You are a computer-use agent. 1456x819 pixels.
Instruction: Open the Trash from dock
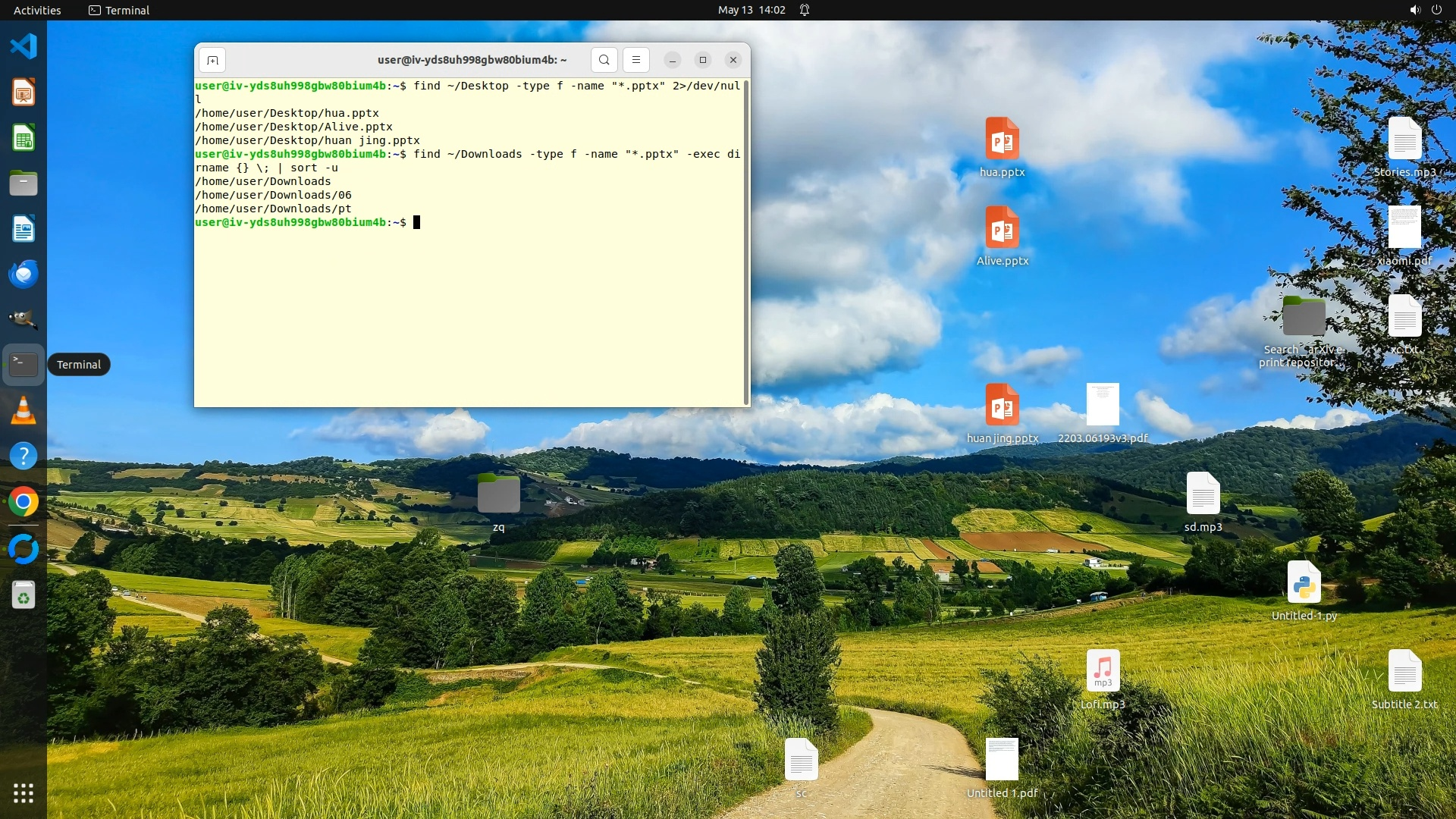pyautogui.click(x=24, y=595)
